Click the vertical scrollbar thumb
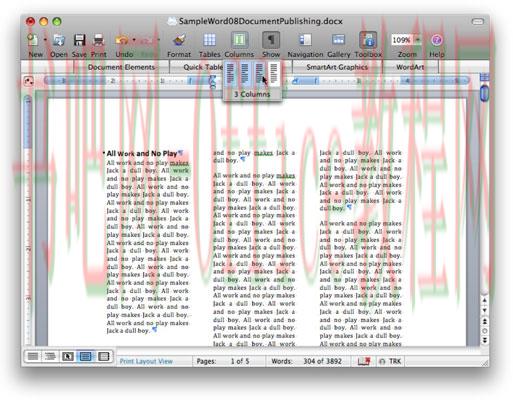 click(484, 93)
